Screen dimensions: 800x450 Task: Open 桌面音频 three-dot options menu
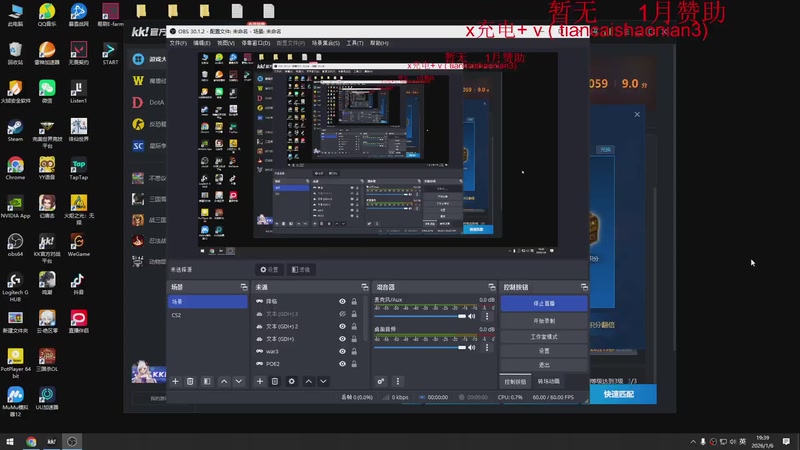(487, 347)
